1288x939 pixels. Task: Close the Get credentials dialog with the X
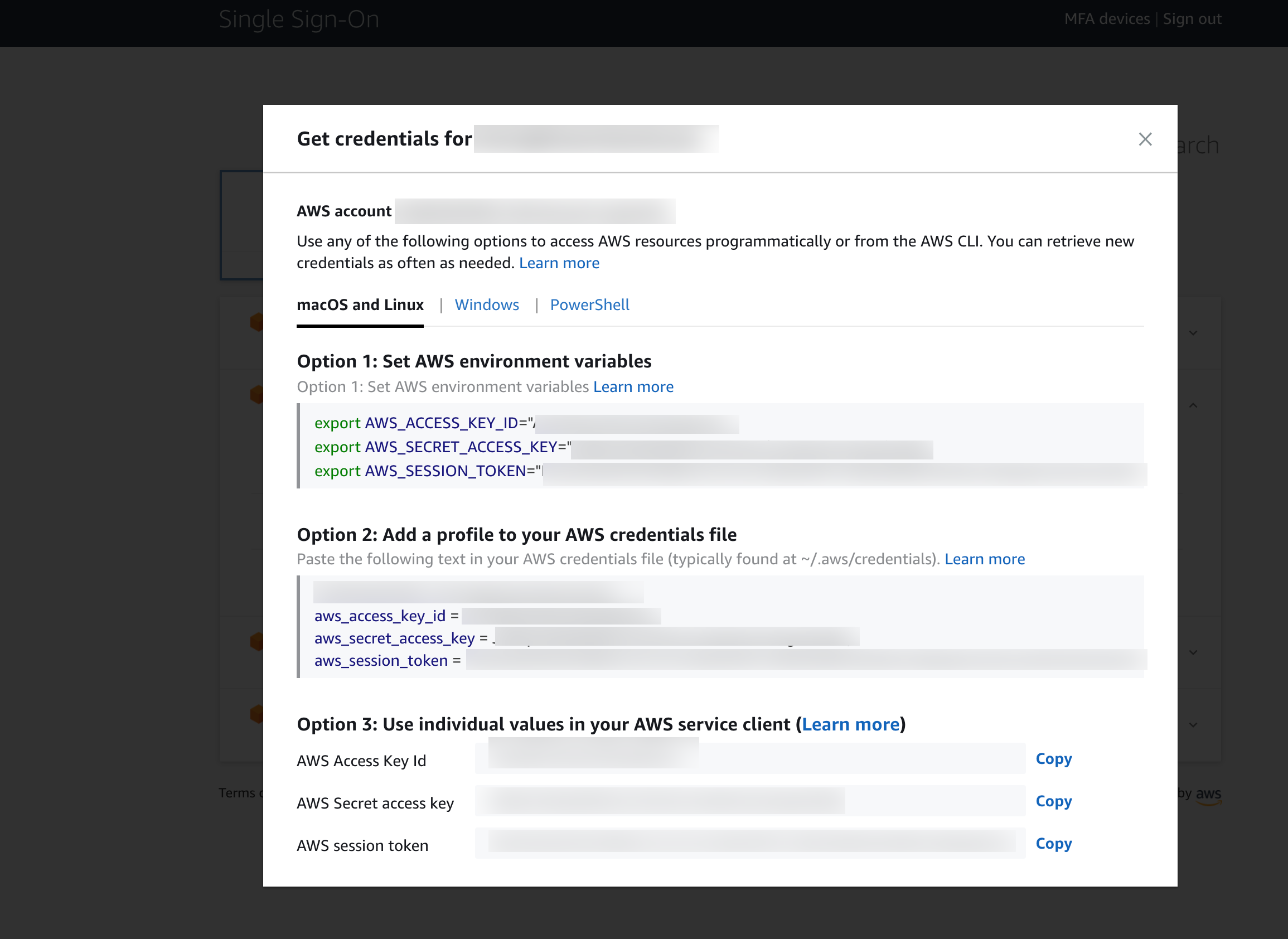pos(1145,139)
